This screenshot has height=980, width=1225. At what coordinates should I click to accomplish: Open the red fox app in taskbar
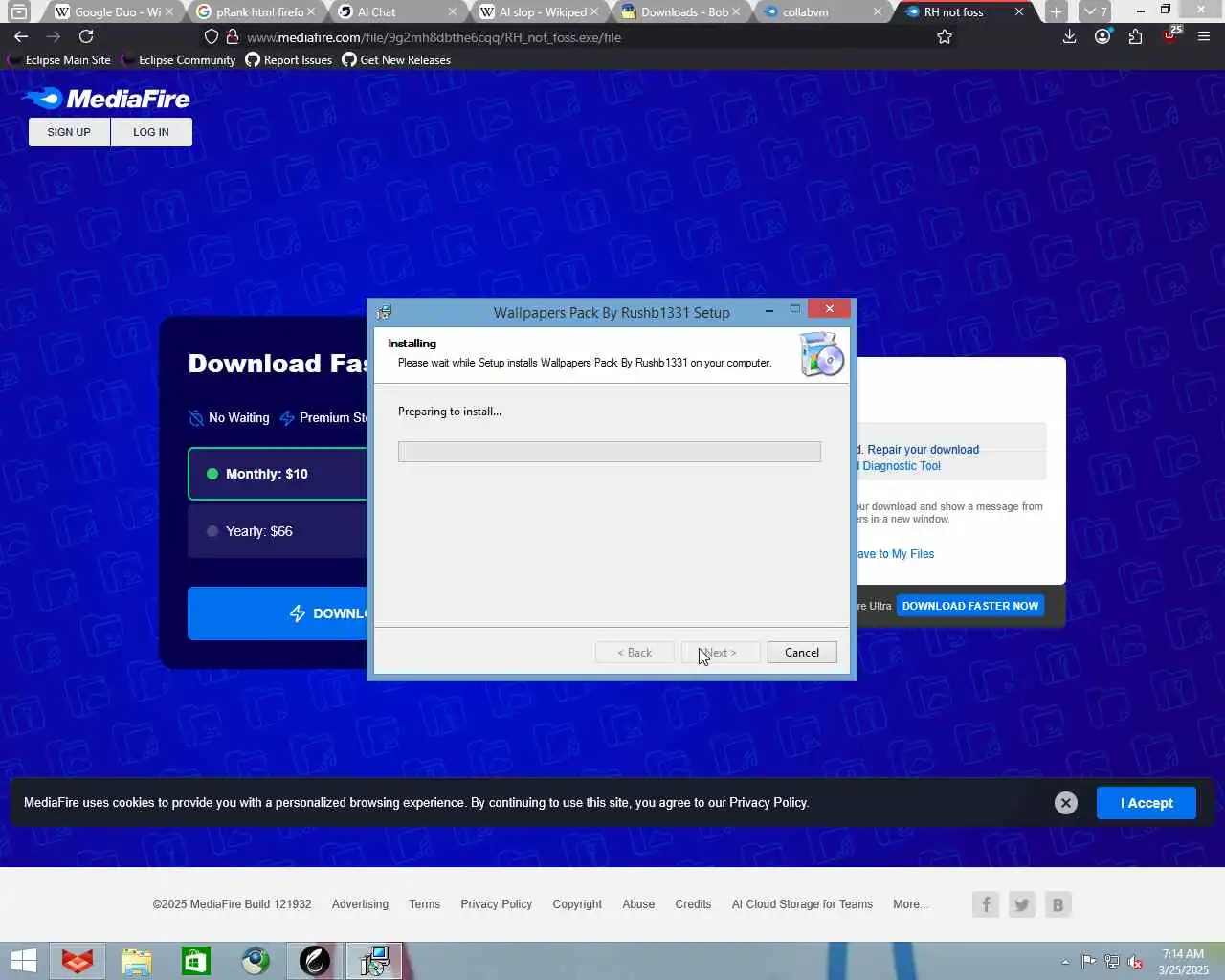(78, 961)
